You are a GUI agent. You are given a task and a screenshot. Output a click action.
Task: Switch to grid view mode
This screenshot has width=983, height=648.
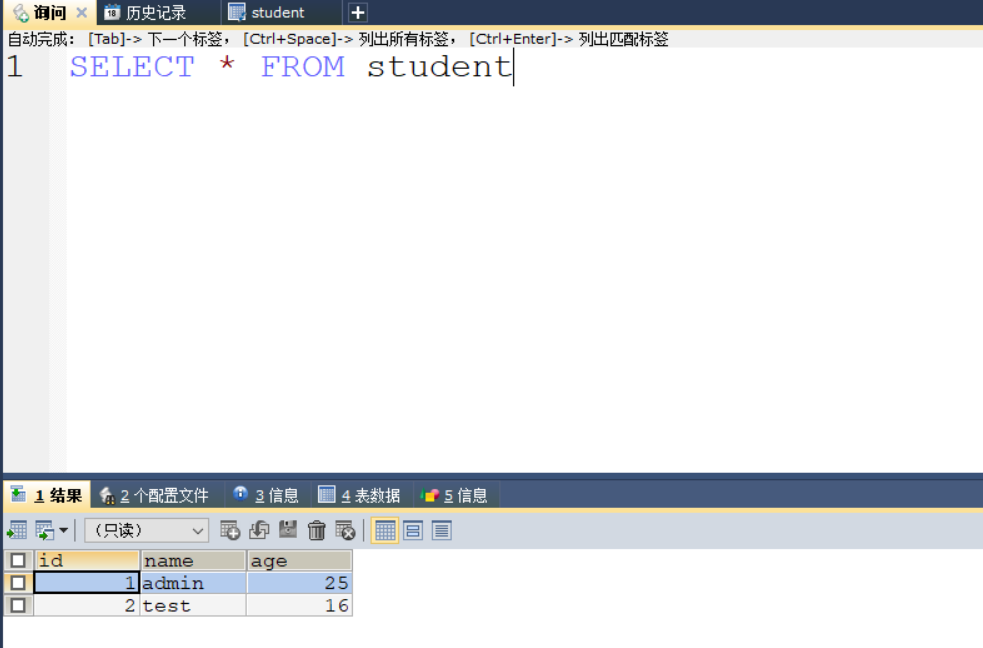point(385,531)
